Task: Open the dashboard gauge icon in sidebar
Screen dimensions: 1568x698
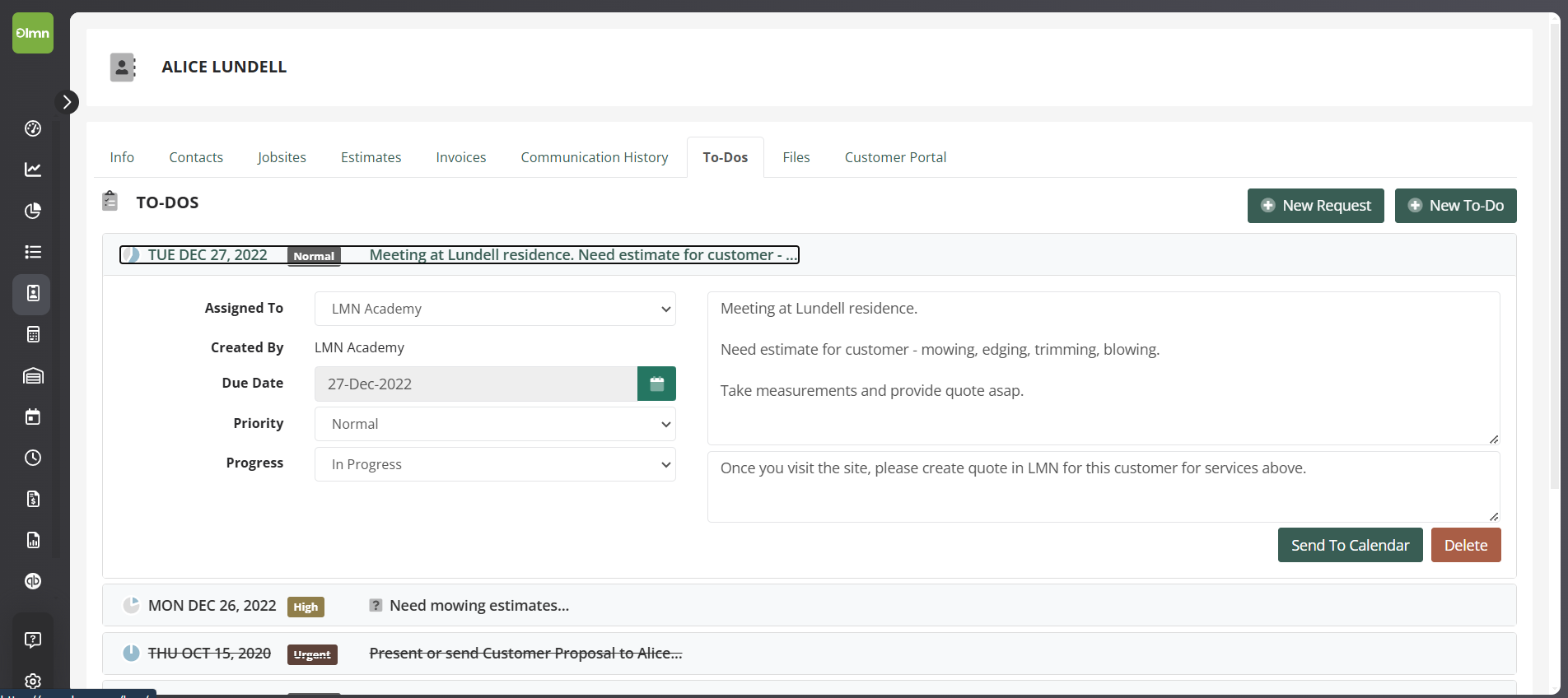Action: [33, 128]
